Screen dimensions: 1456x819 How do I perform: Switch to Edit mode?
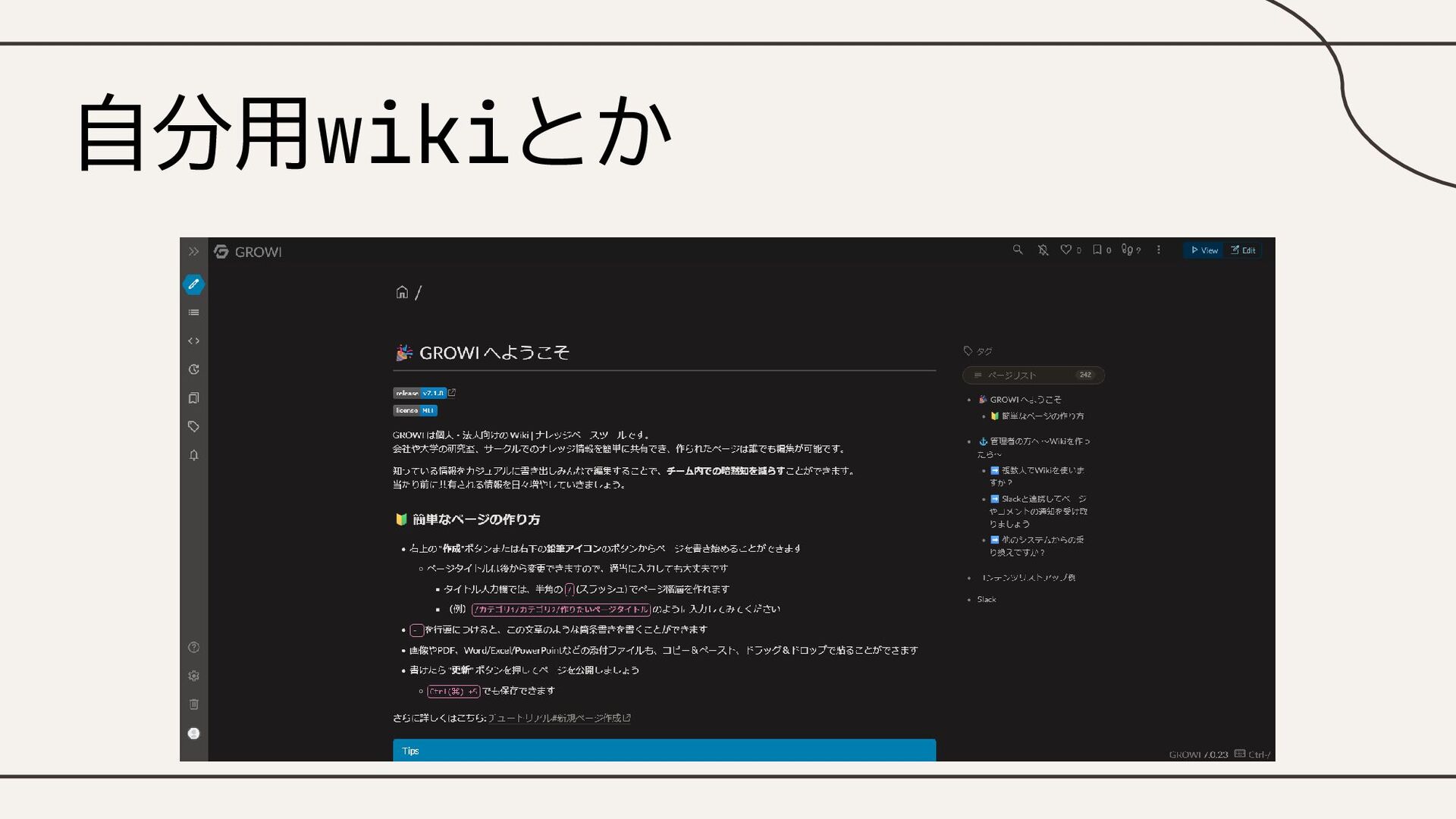pos(1243,250)
